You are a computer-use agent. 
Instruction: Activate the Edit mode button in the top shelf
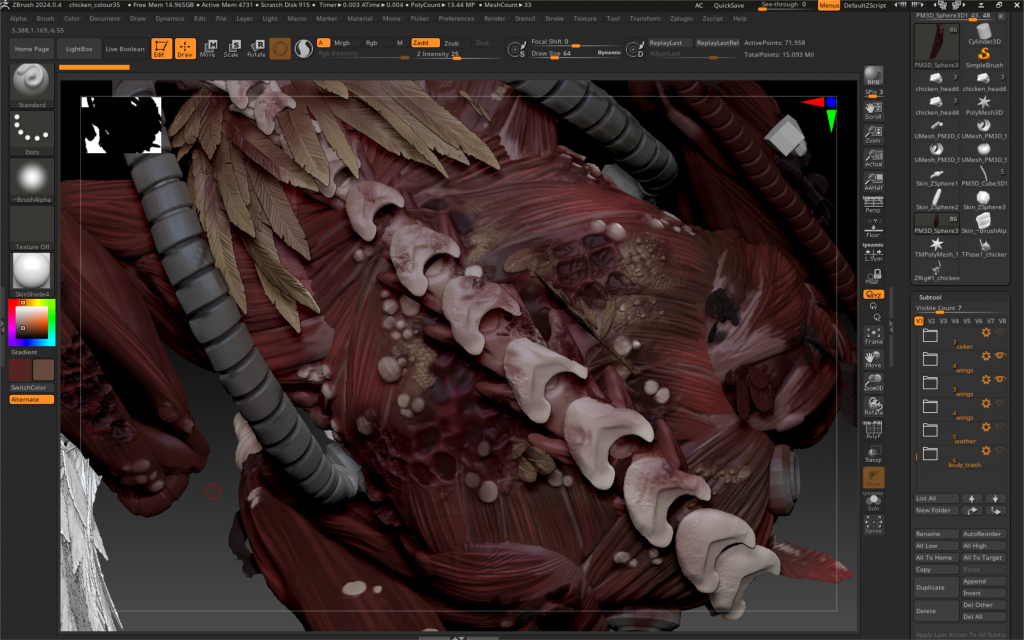click(161, 48)
